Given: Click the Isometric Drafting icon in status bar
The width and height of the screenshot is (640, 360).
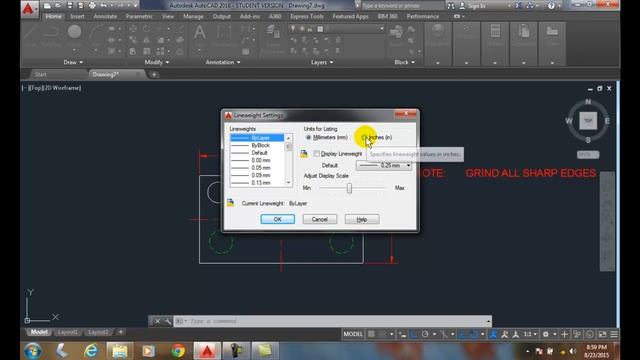Looking at the screenshot, I should point(444,334).
